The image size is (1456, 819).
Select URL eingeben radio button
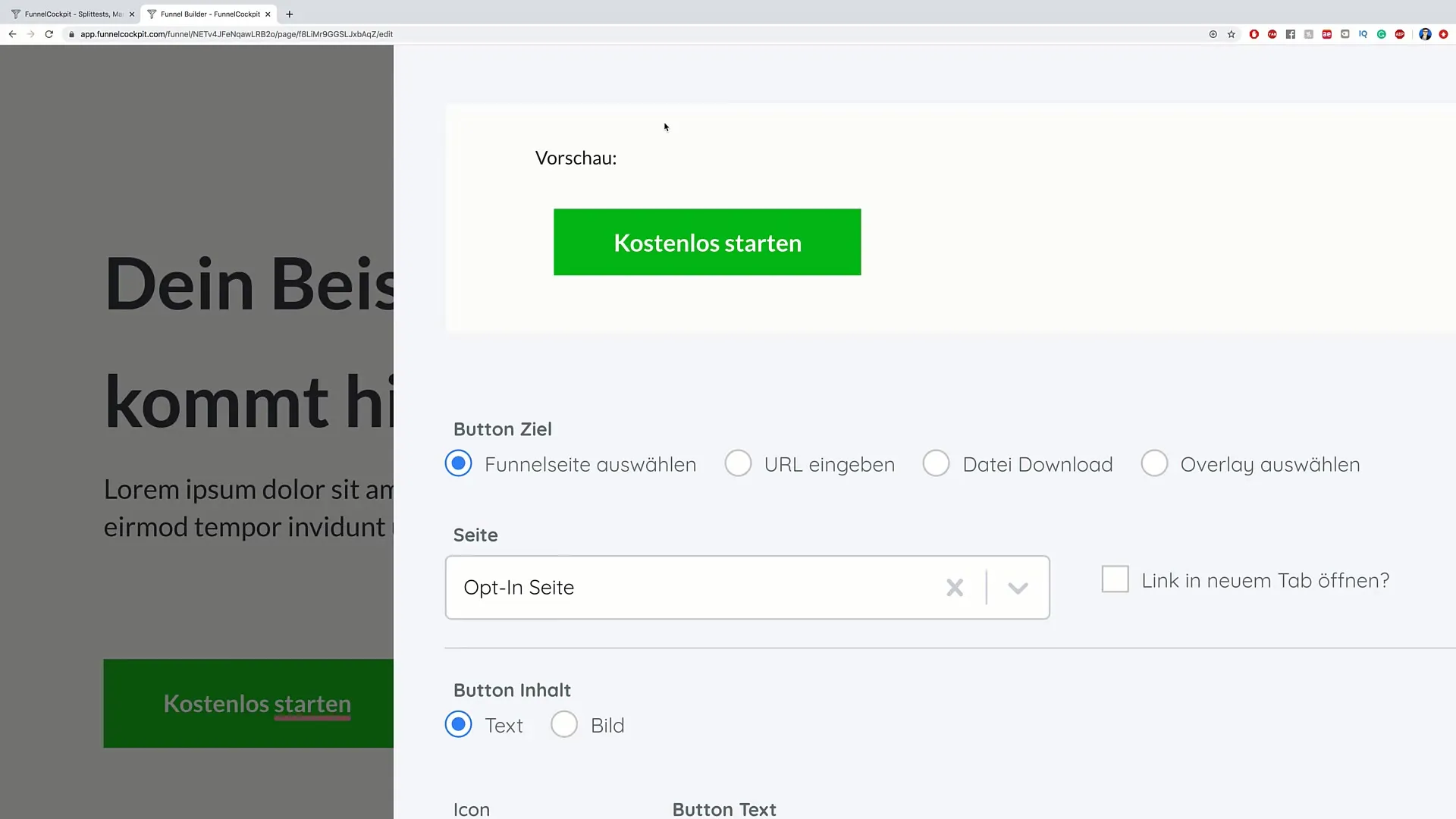(x=738, y=463)
